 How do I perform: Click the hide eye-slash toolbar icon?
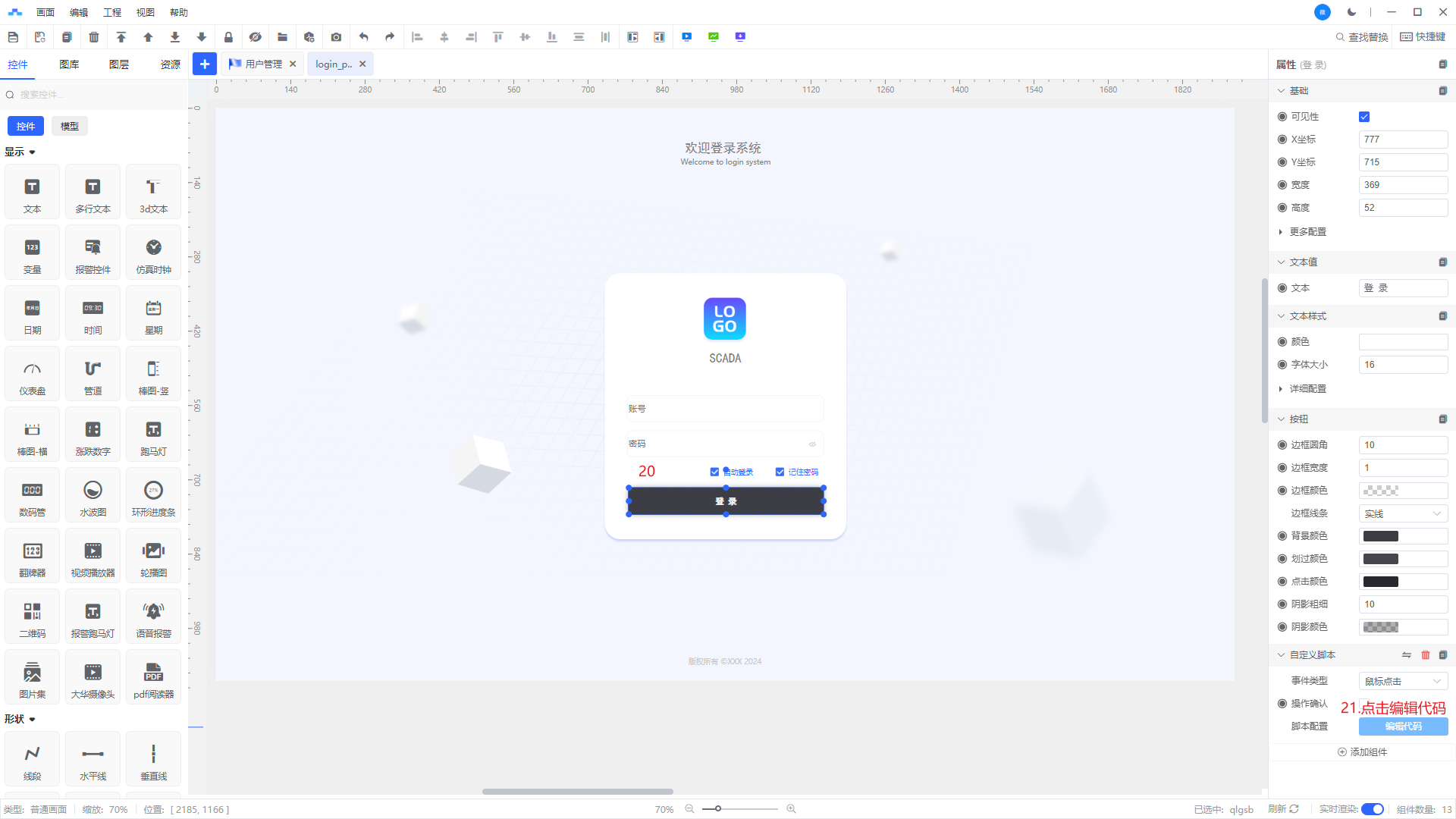click(255, 36)
